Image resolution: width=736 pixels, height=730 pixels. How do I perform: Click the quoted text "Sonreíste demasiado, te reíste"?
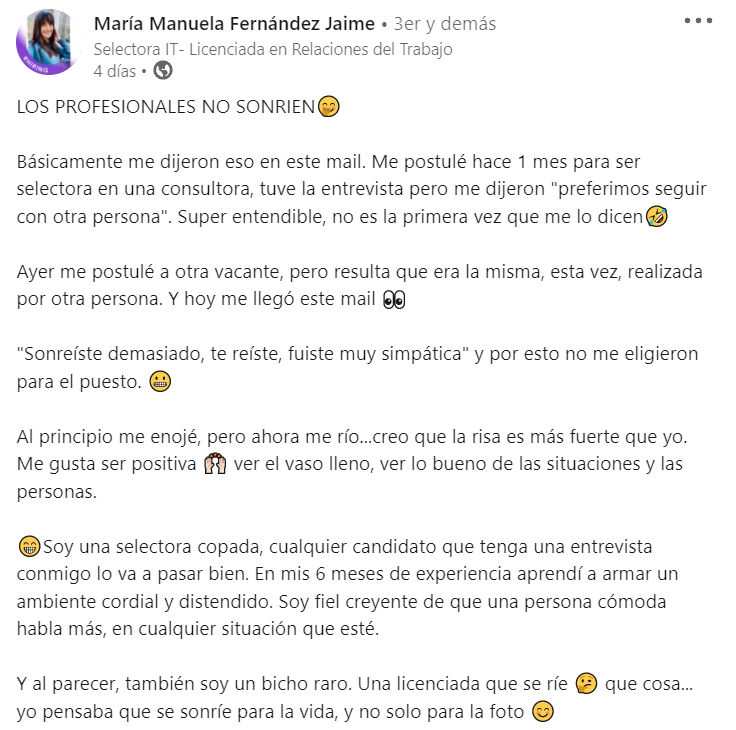(200, 354)
